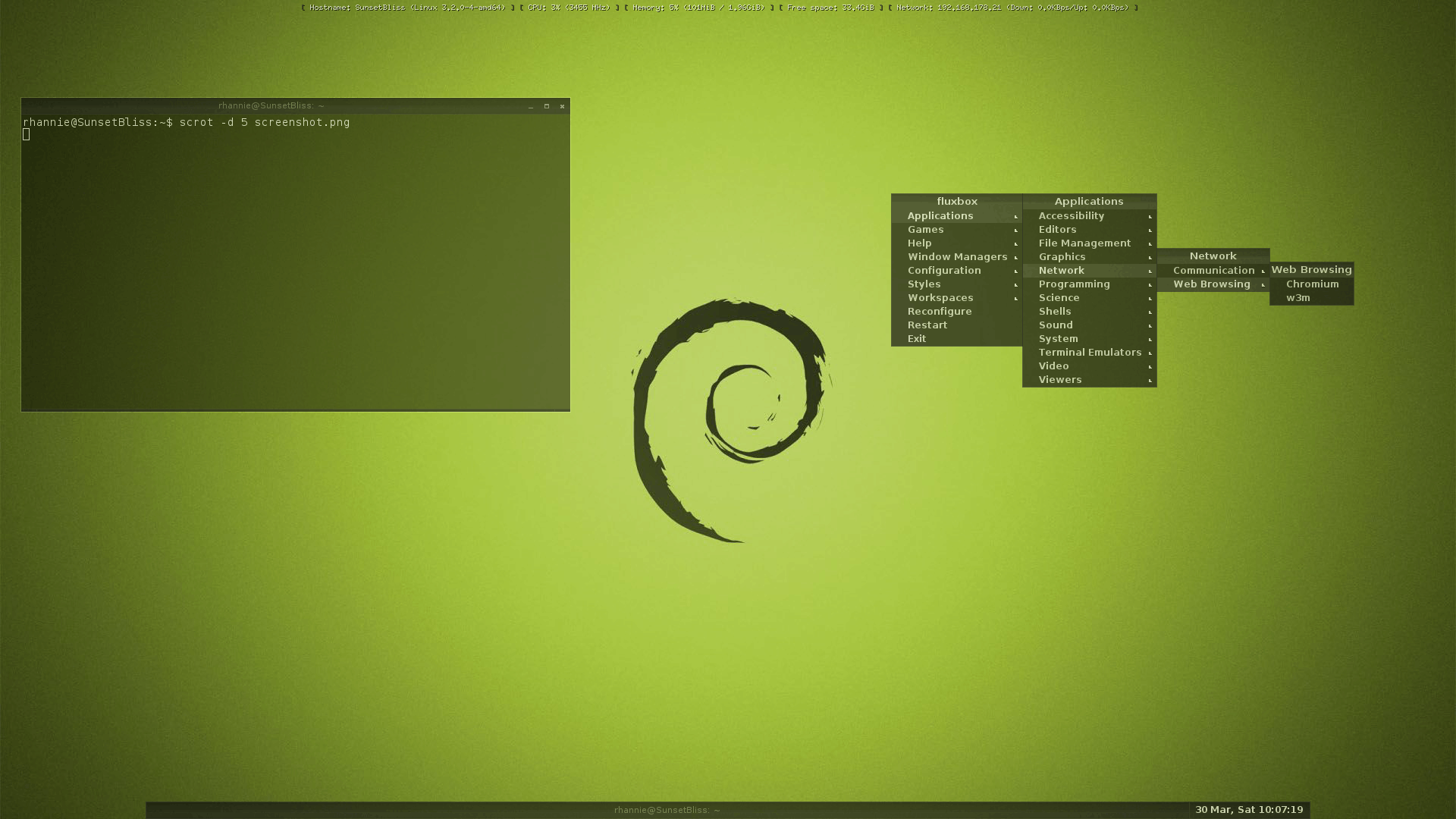Expand the Styles submenu
The height and width of the screenshot is (819, 1456).
[x=924, y=284]
